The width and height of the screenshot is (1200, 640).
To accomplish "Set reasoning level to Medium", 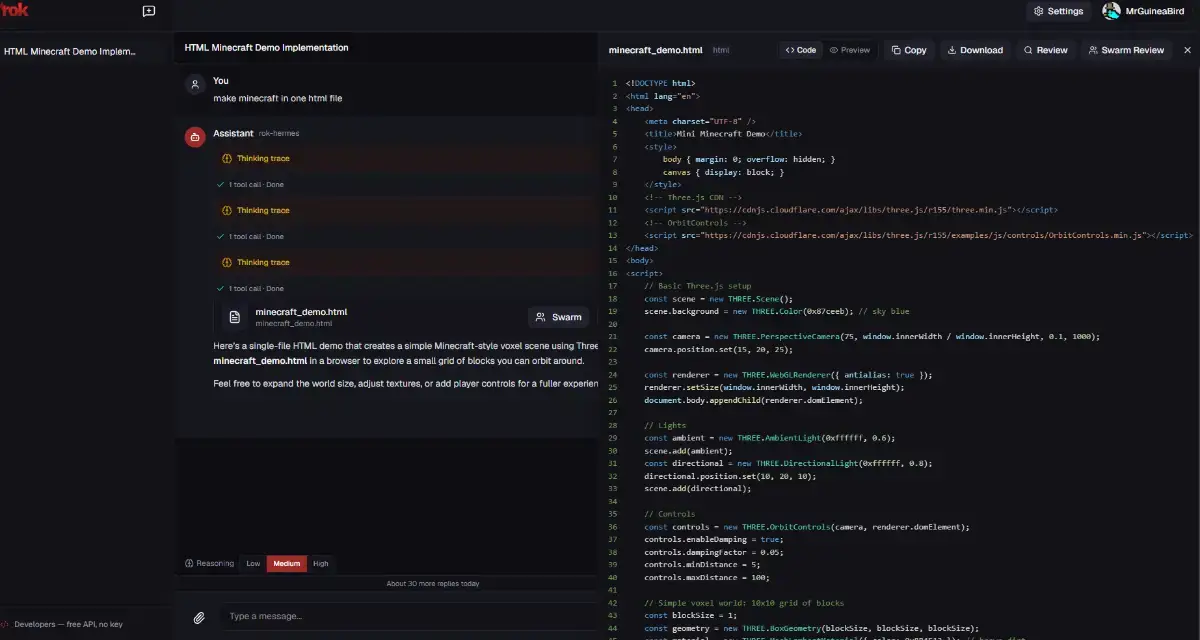I will coord(286,563).
